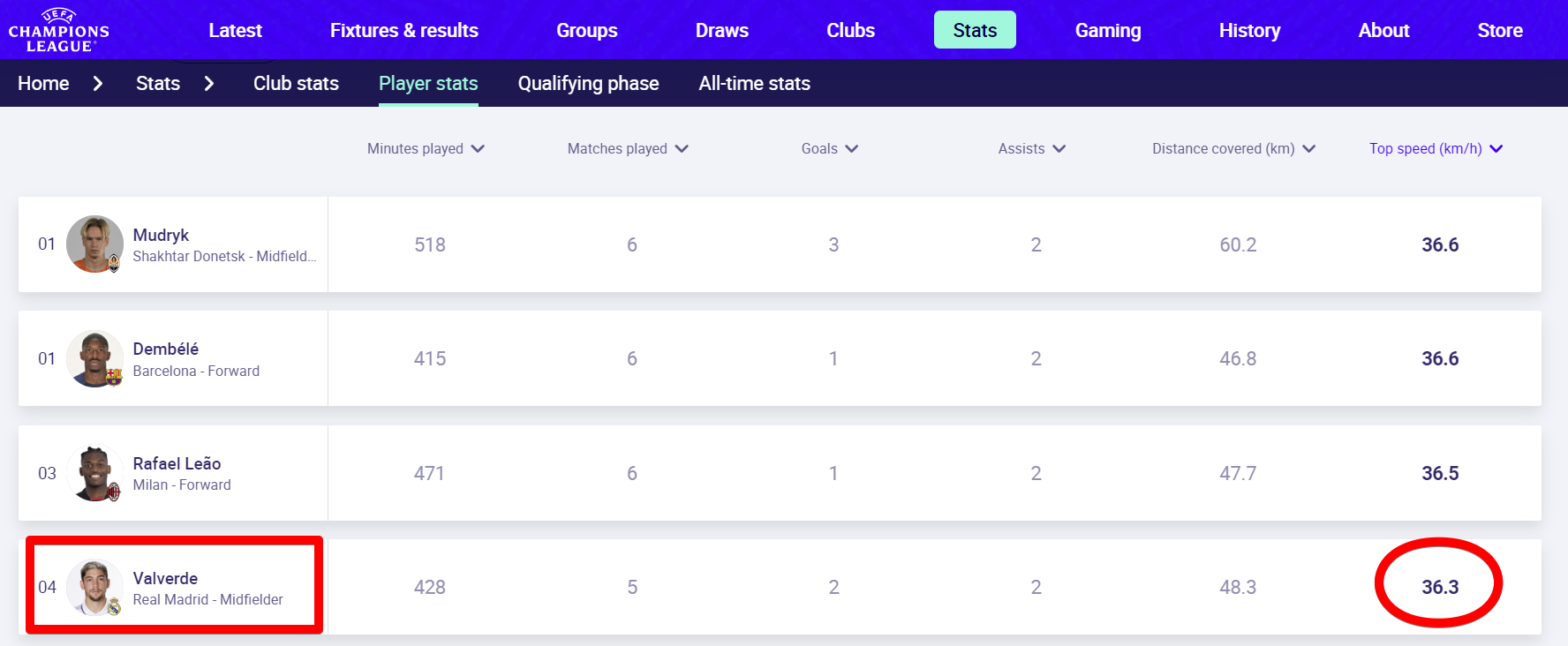
Task: Click Real Madrid - Midfielder subtitle
Action: (x=208, y=599)
